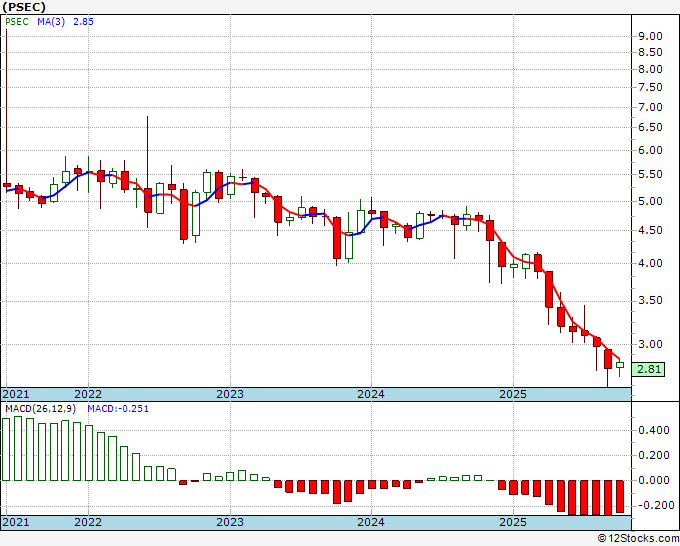Image resolution: width=680 pixels, height=546 pixels.
Task: Click 2023 on the MACD timeline
Action: point(230,522)
